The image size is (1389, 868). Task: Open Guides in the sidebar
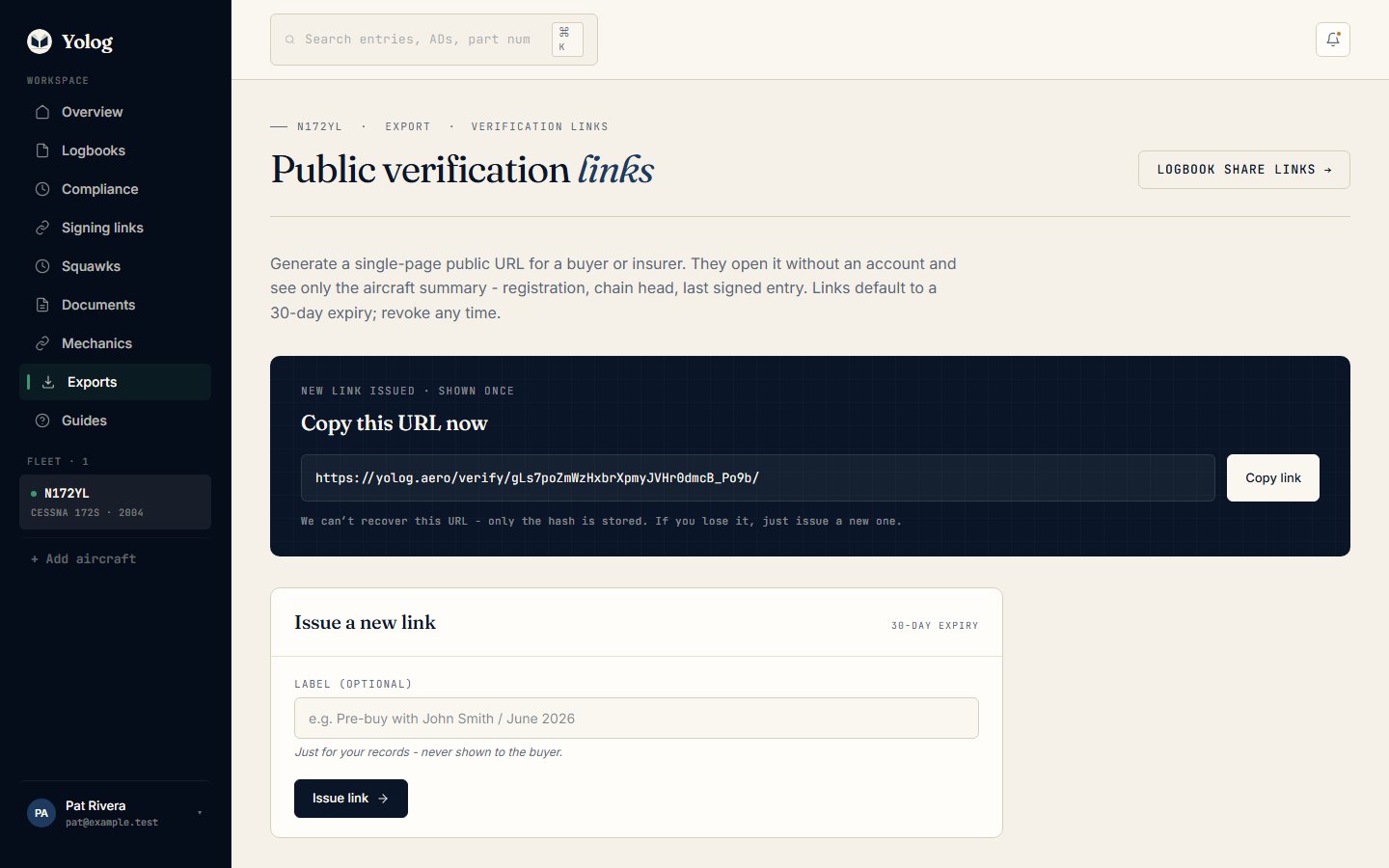pos(115,420)
